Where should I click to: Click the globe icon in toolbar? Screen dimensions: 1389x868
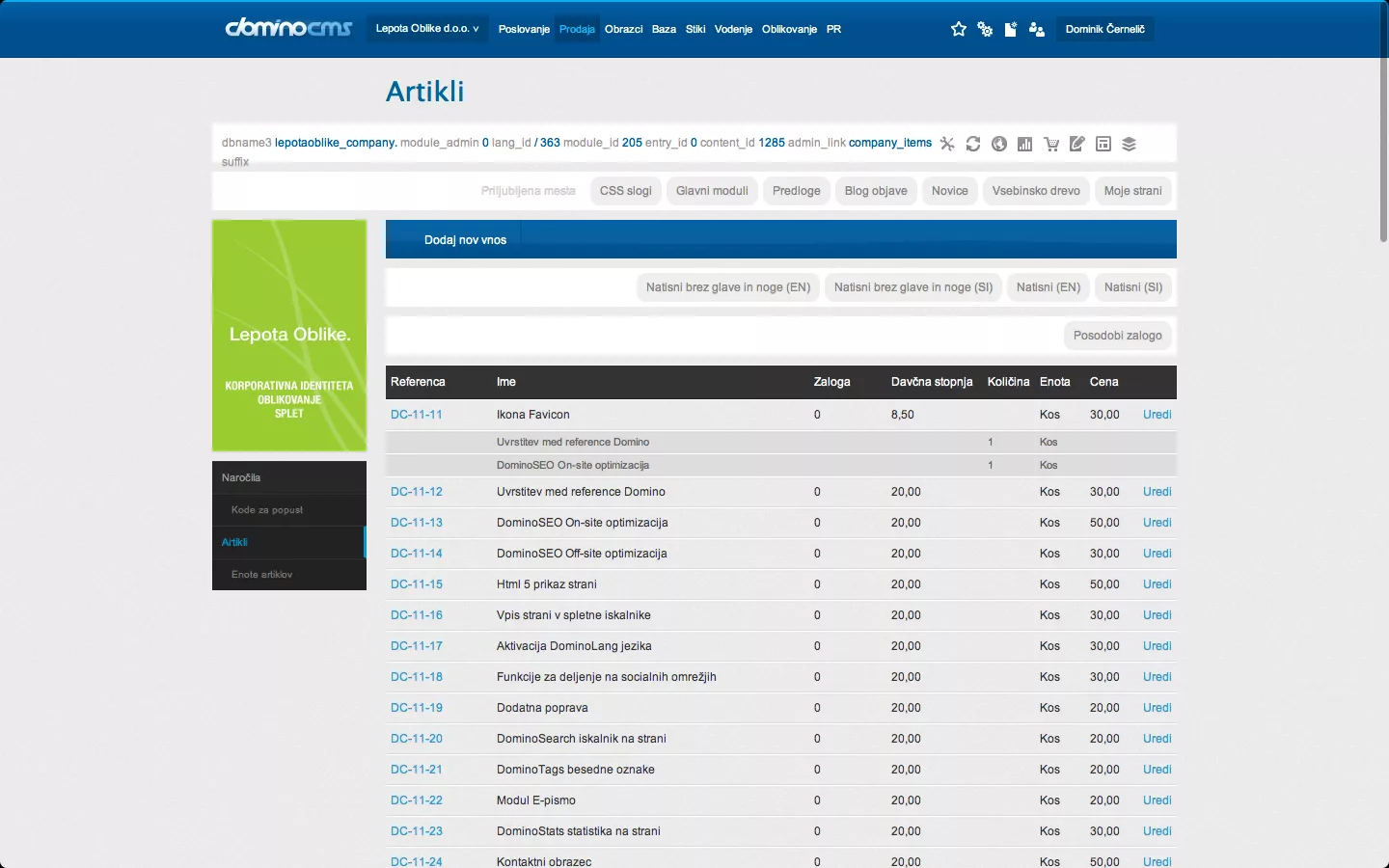tap(999, 144)
